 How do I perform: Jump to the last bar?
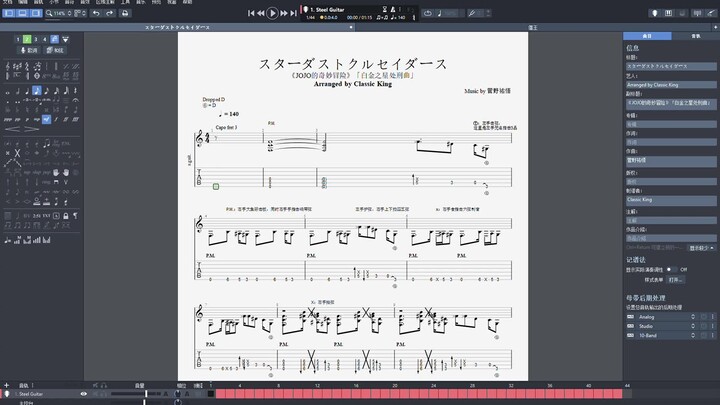pyautogui.click(x=293, y=13)
